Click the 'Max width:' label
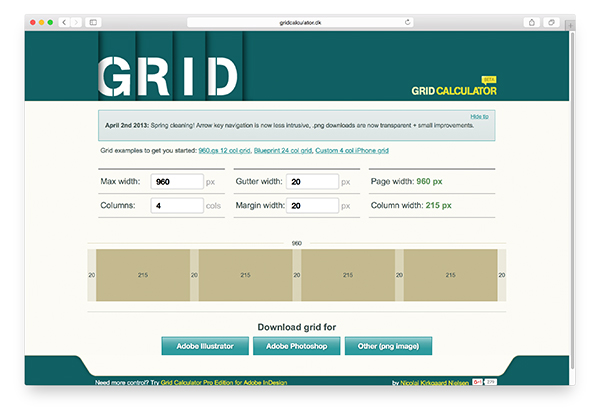Image resolution: width=600 pixels, height=420 pixels. [x=120, y=181]
